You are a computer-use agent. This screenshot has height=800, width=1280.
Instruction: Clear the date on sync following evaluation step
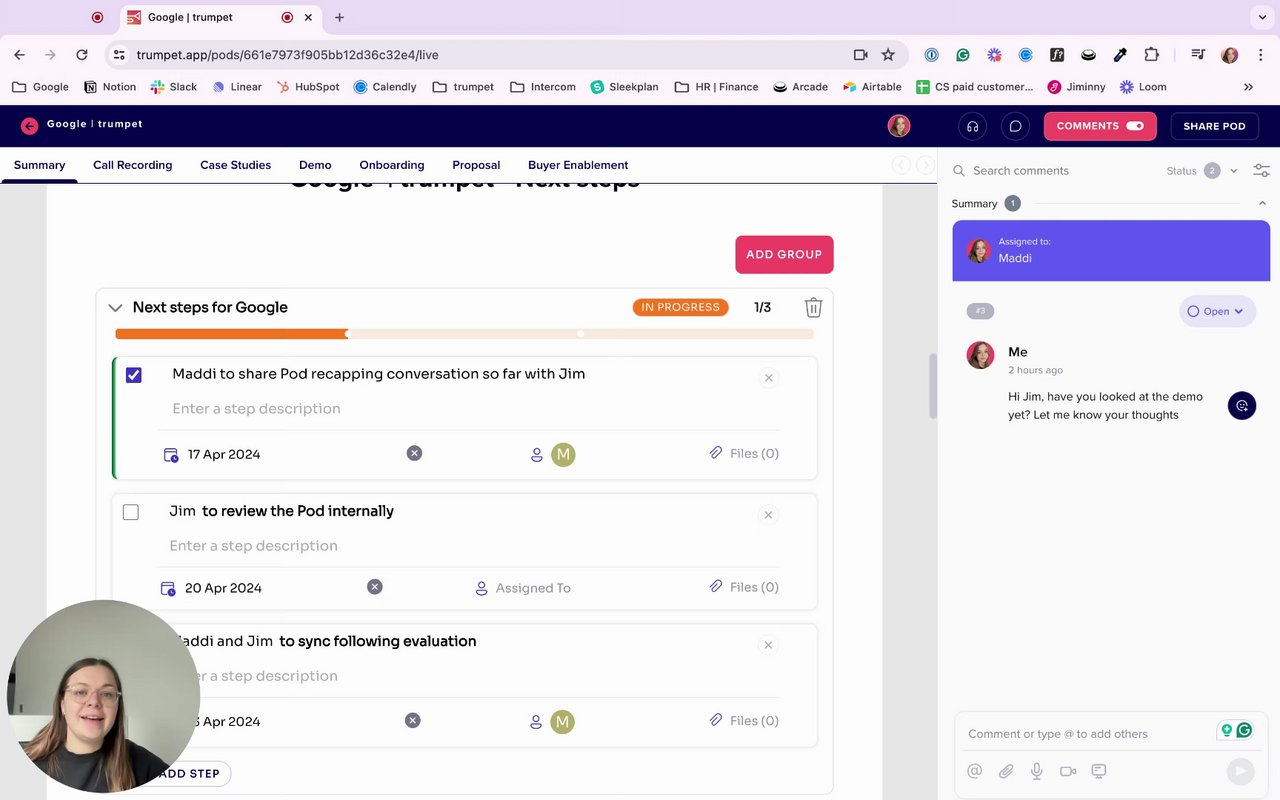tap(412, 720)
